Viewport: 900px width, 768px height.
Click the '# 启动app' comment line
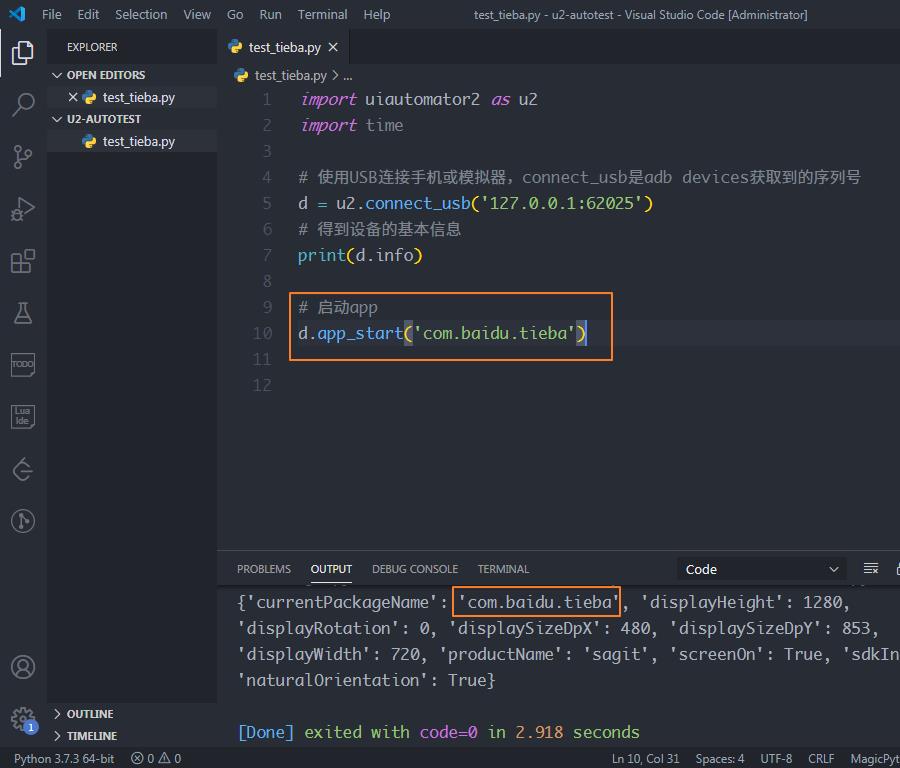(338, 307)
